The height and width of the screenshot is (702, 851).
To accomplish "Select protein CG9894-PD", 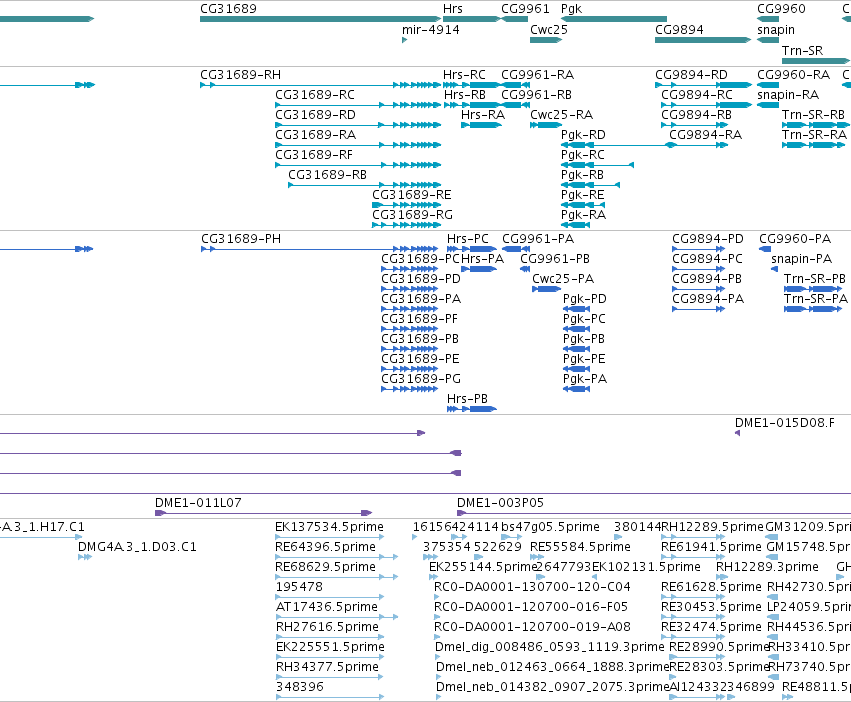I will pyautogui.click(x=698, y=249).
